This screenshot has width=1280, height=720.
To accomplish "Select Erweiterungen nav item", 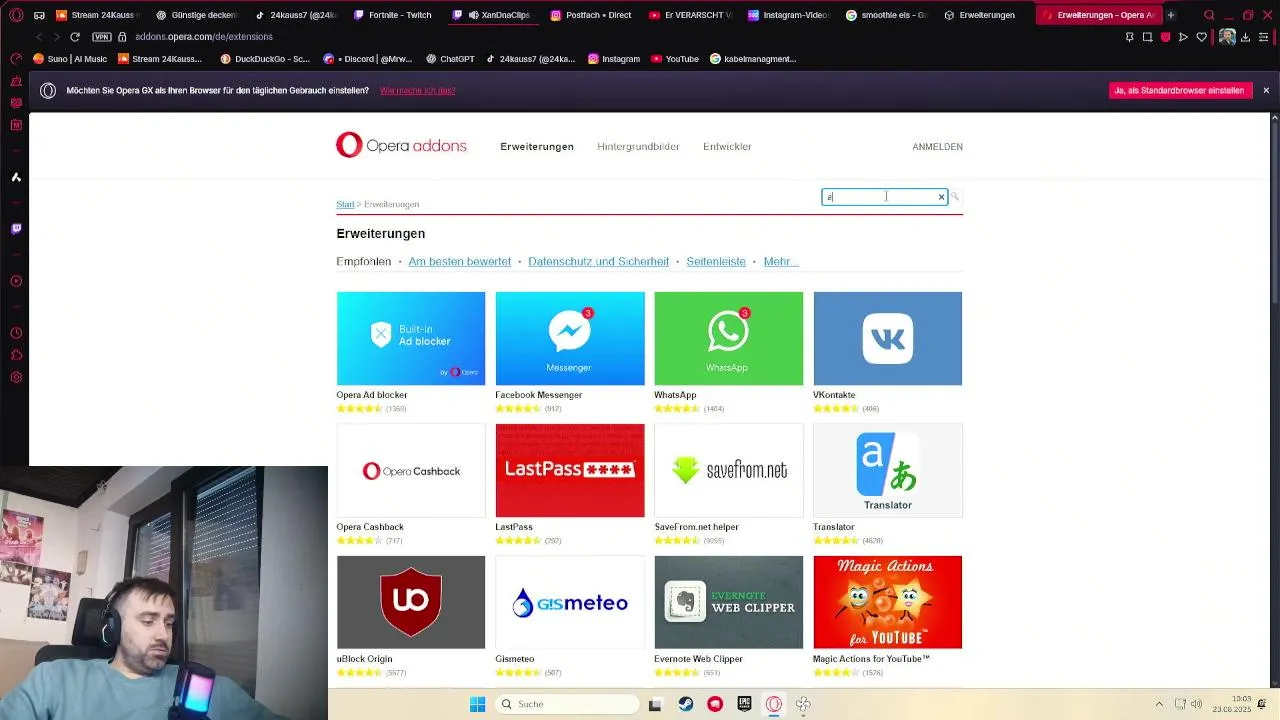I will 537,147.
